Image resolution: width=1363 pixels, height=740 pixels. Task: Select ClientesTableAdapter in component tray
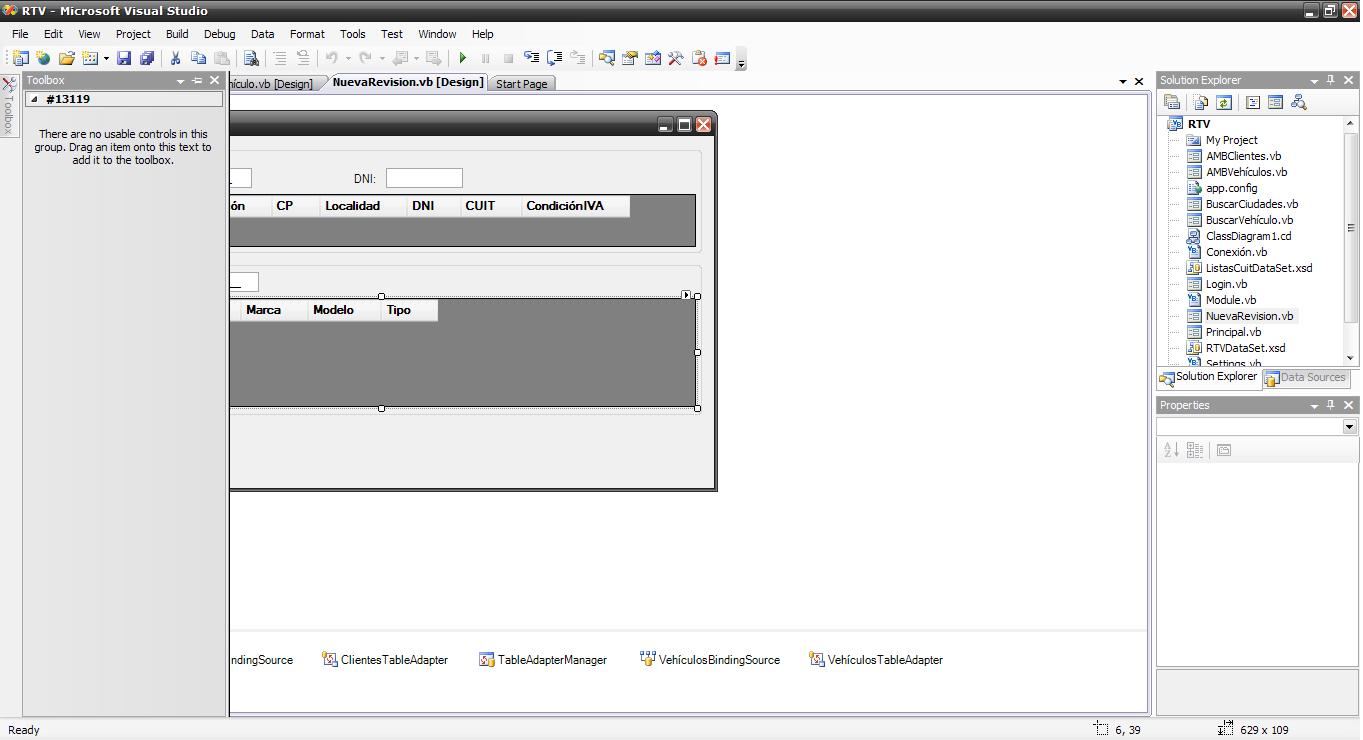(x=385, y=660)
